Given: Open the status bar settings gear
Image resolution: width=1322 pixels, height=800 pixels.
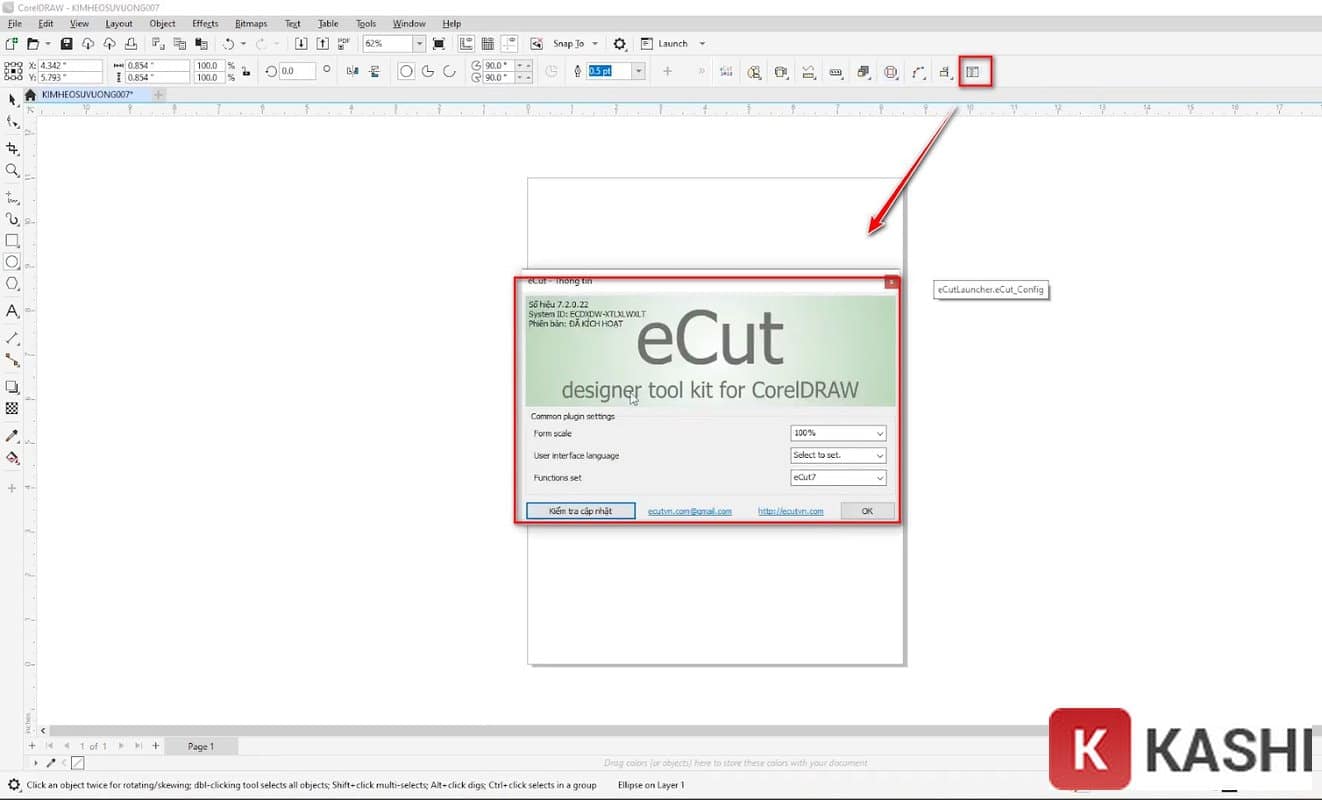Looking at the screenshot, I should pyautogui.click(x=13, y=785).
